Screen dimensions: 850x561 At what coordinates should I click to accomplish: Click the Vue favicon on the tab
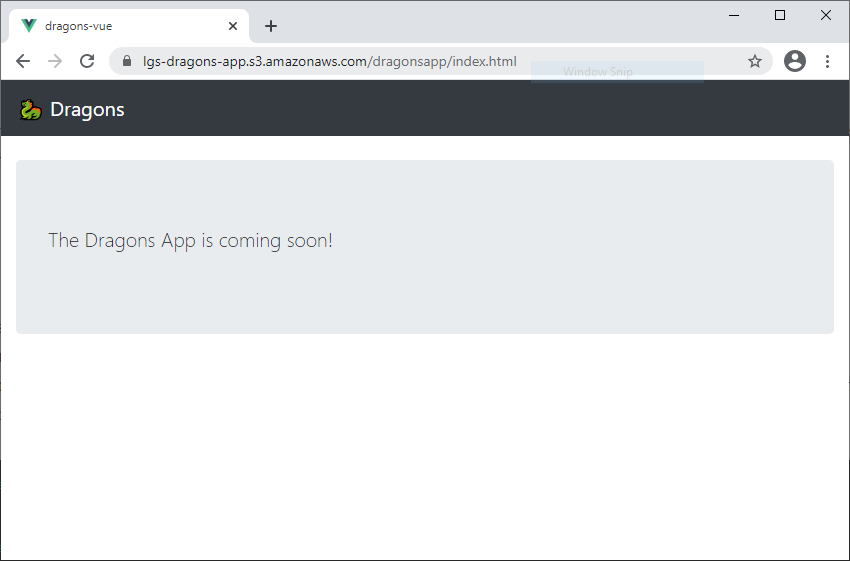point(28,26)
